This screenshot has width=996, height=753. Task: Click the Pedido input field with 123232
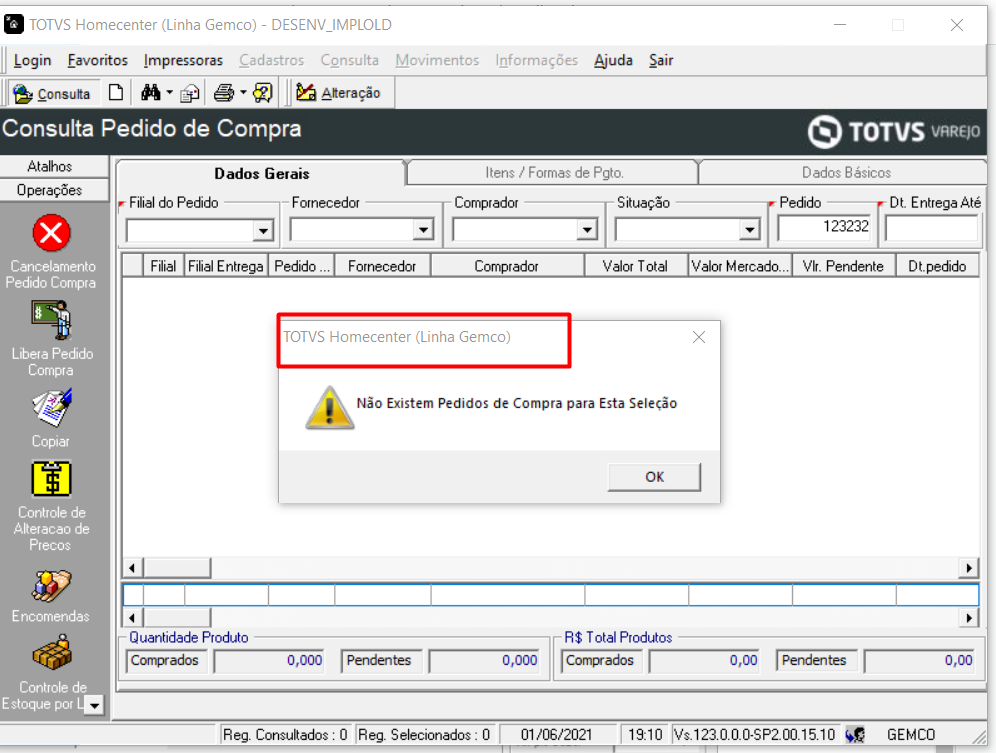824,227
